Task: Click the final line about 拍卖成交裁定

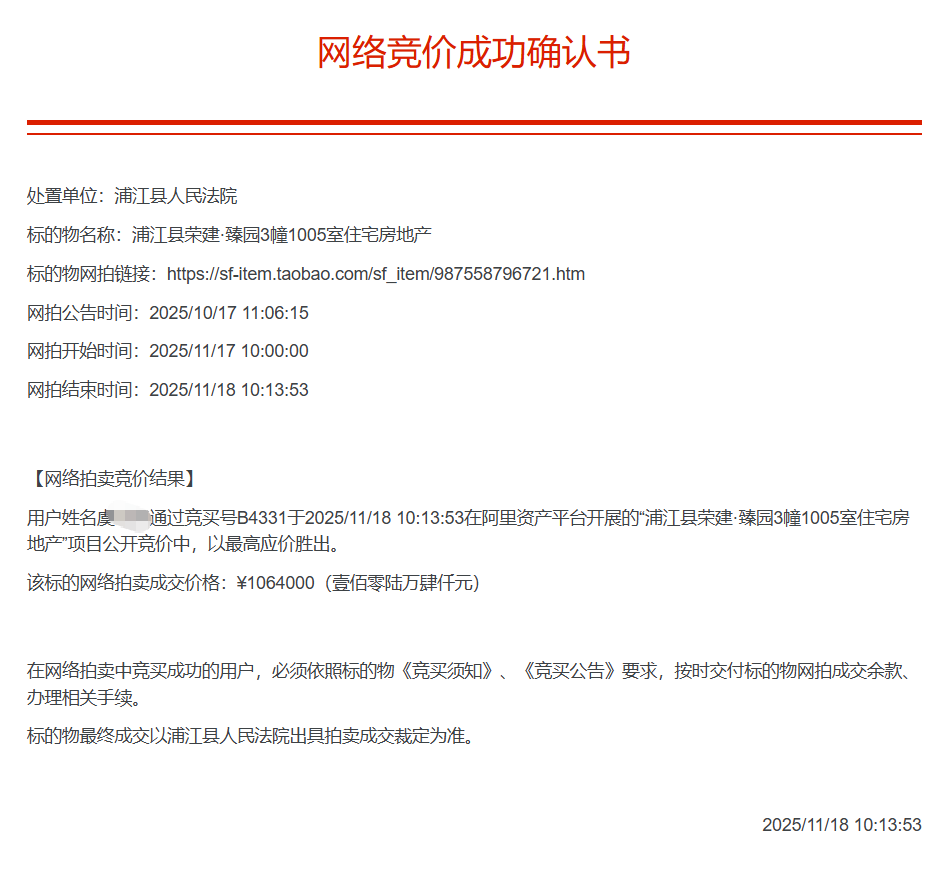Action: pyautogui.click(x=249, y=737)
